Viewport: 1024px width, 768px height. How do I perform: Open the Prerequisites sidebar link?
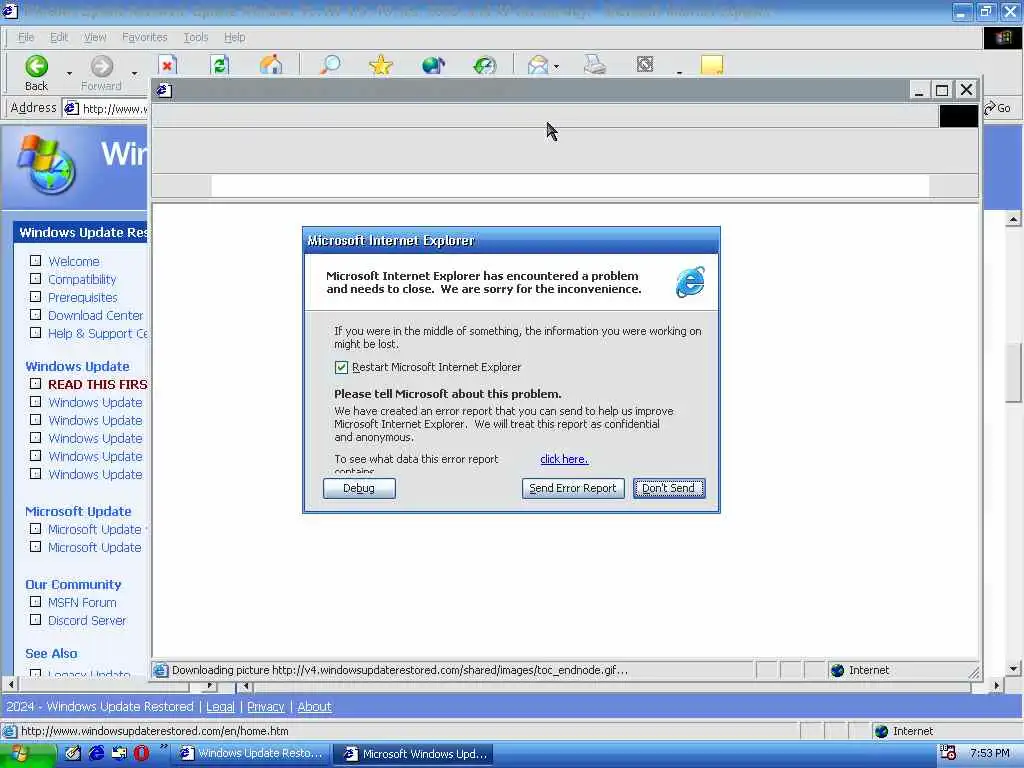[82, 298]
